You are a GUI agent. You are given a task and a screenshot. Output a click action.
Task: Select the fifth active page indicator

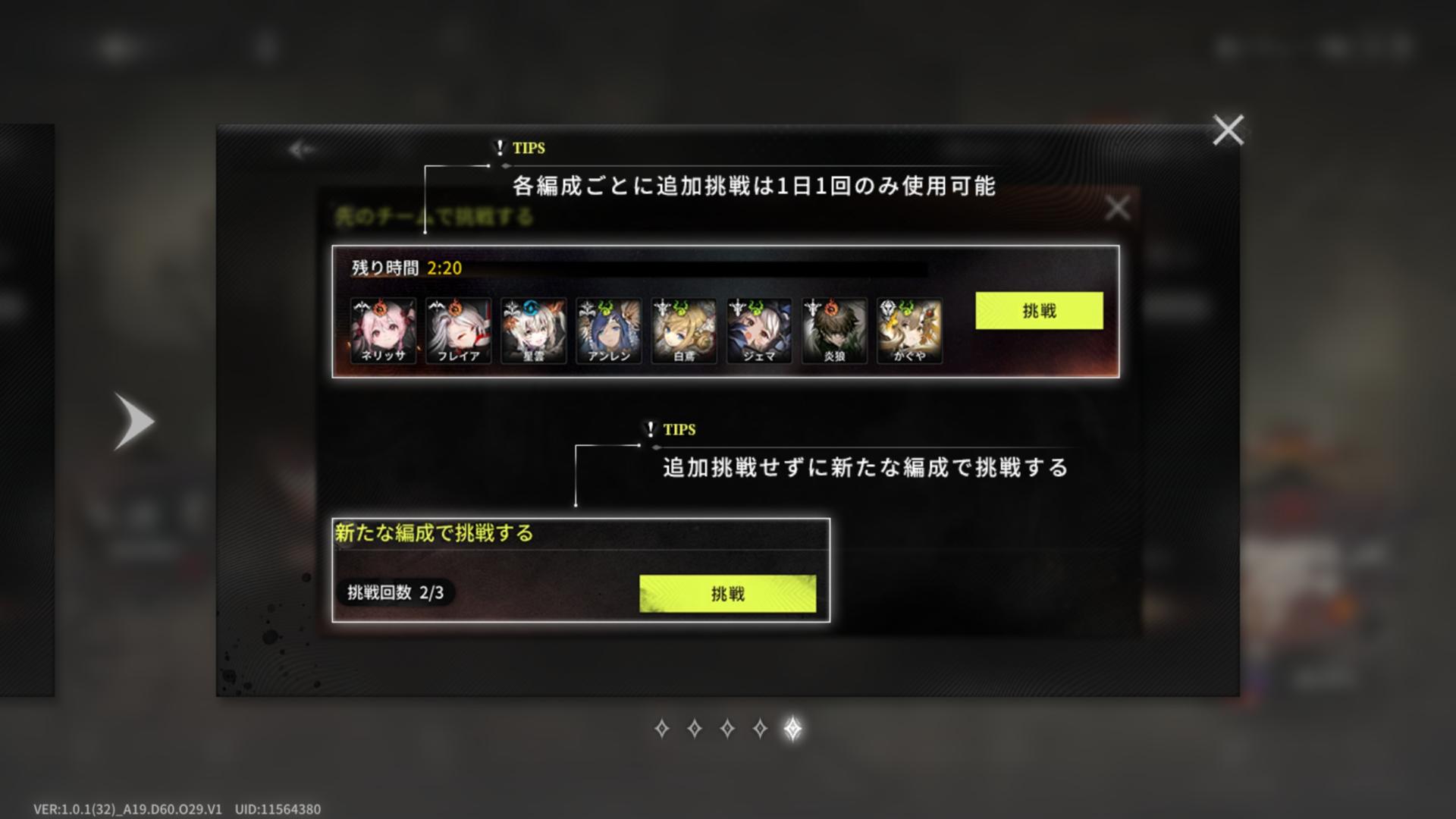point(792,729)
